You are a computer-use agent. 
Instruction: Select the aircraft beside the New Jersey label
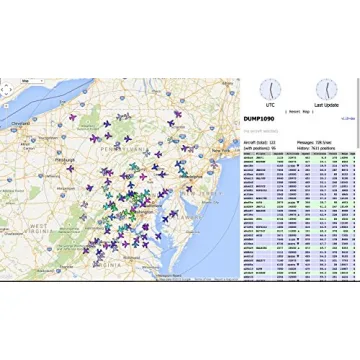coord(189,189)
